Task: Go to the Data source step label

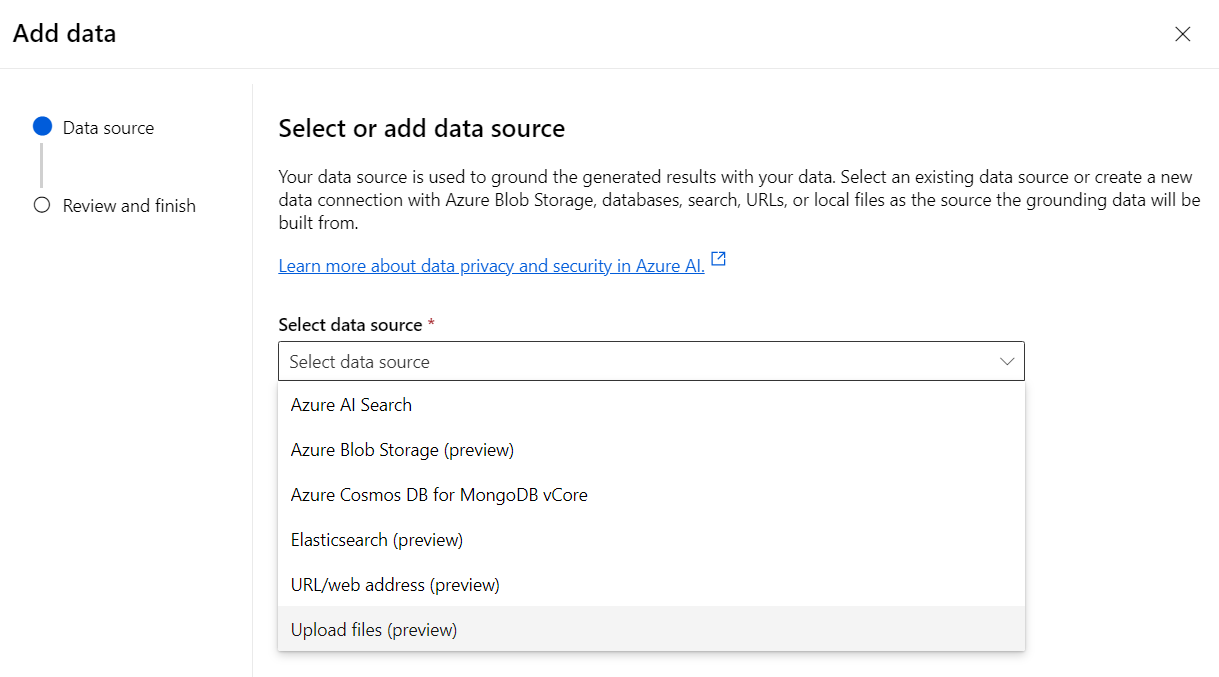Action: click(108, 128)
